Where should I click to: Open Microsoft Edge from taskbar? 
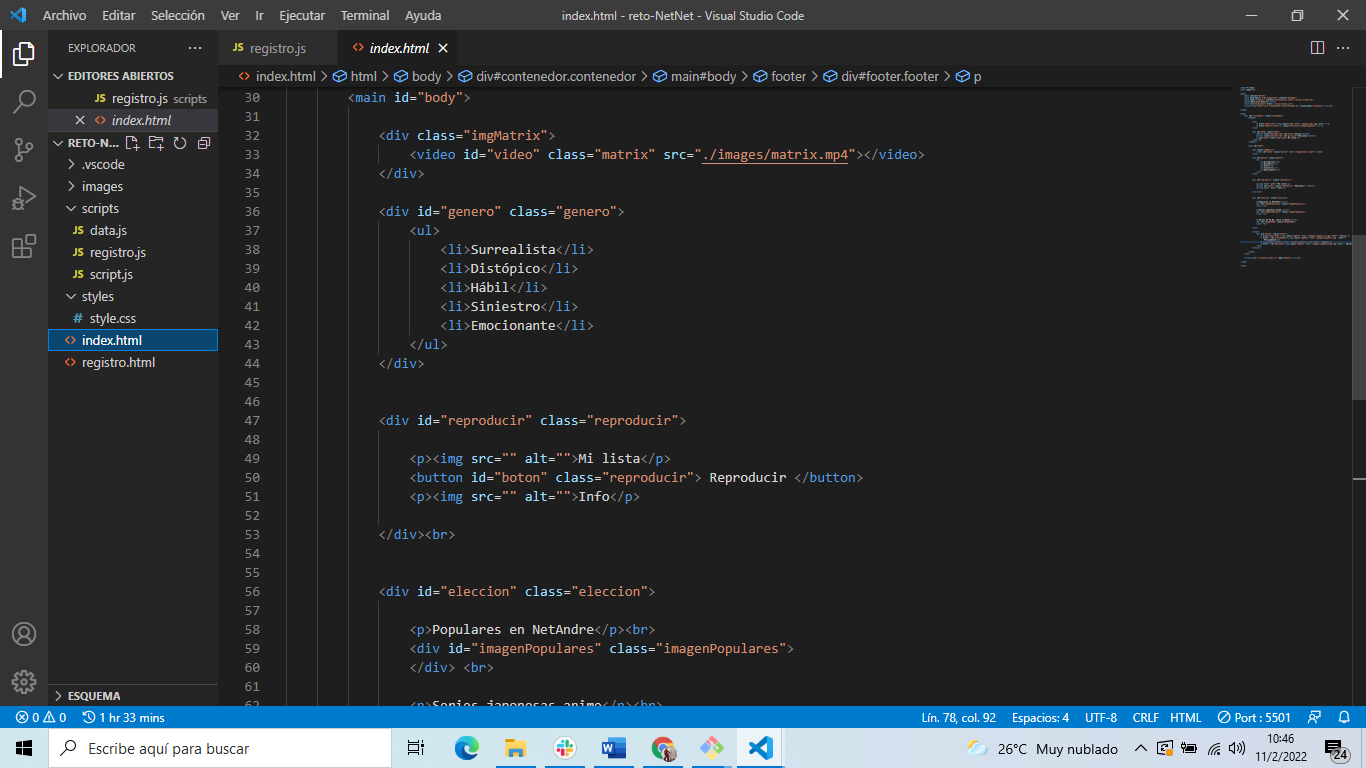tap(467, 748)
